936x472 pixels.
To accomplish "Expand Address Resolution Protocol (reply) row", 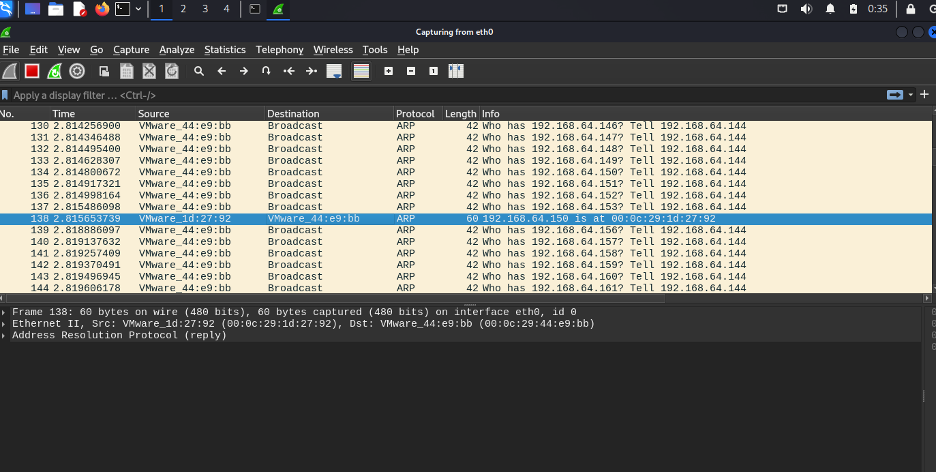I will point(6,336).
